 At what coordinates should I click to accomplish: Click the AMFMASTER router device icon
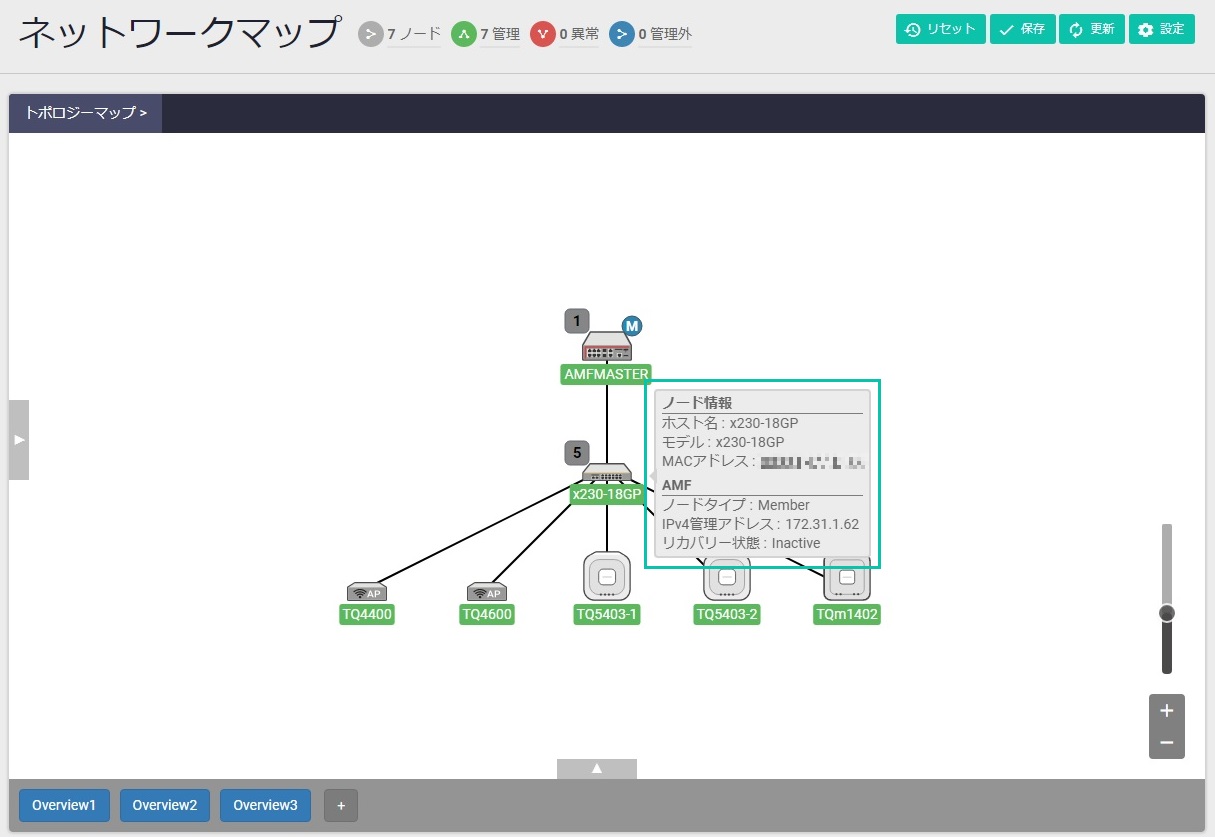pyautogui.click(x=607, y=346)
